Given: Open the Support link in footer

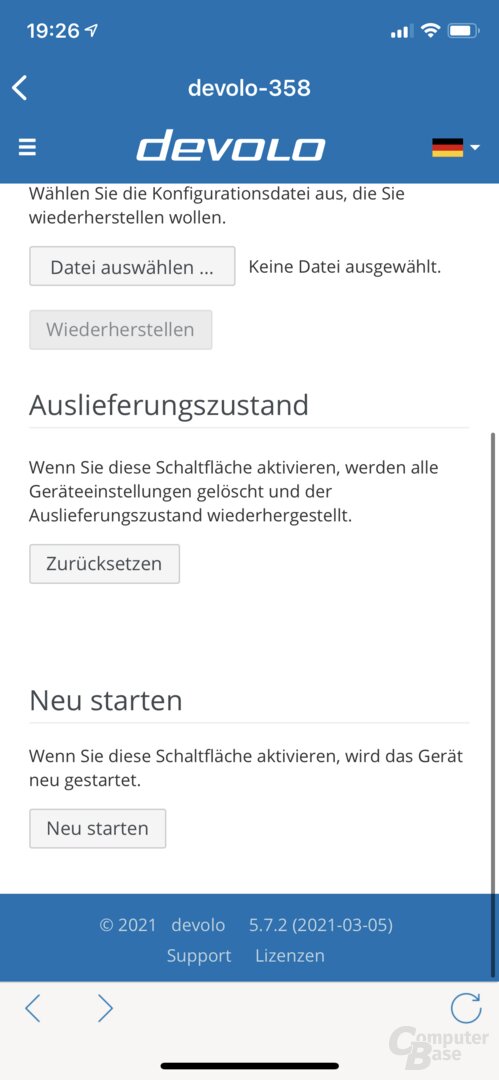Looking at the screenshot, I should [199, 956].
